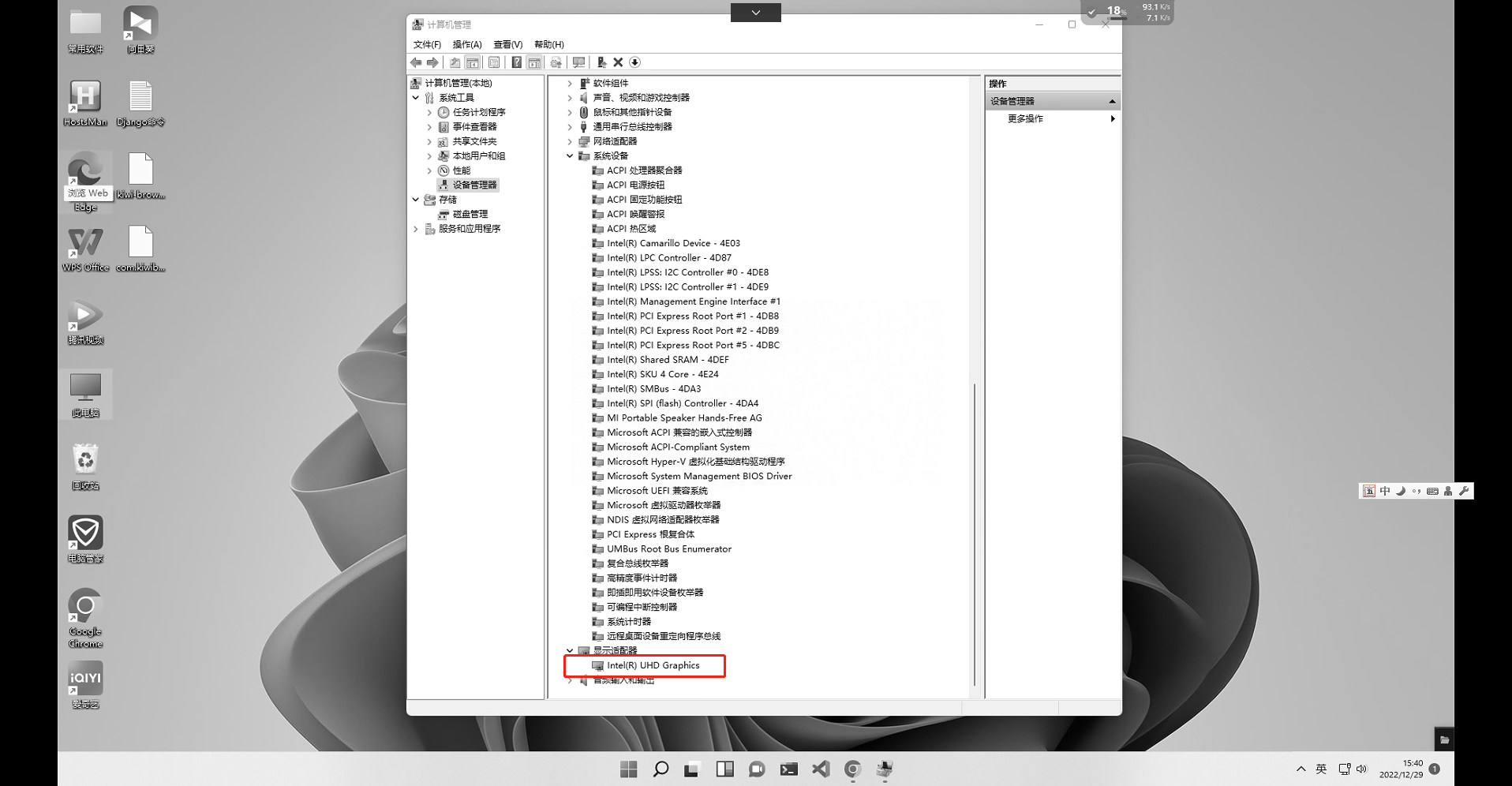Viewport: 1512px width, 786px height.
Task: Expand the 事件查看器 node
Action: pos(429,127)
